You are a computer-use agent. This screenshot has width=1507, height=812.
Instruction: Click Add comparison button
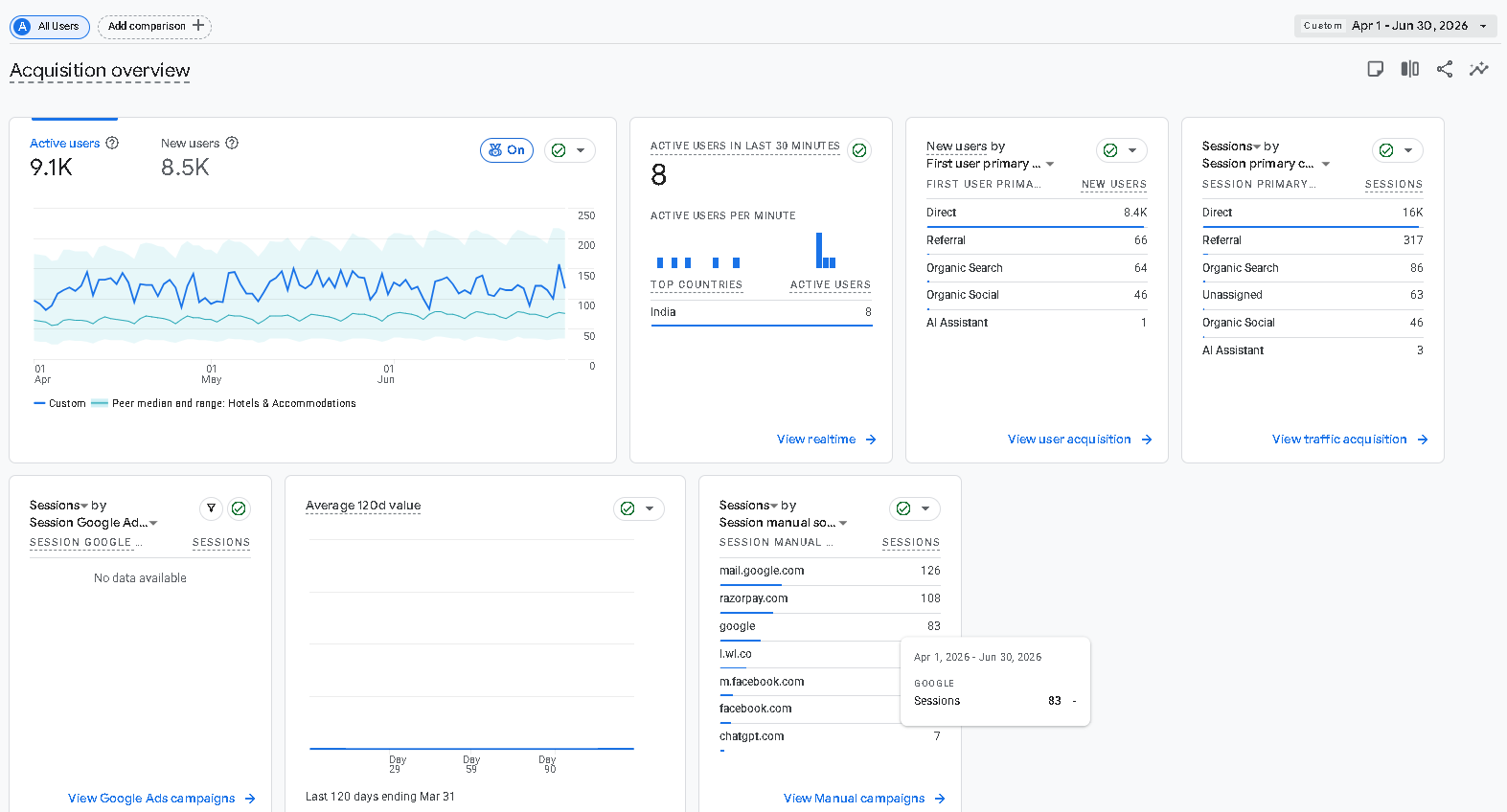click(155, 26)
